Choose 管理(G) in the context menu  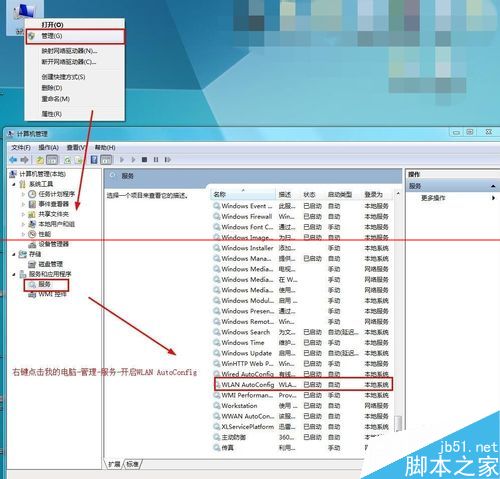(x=75, y=36)
